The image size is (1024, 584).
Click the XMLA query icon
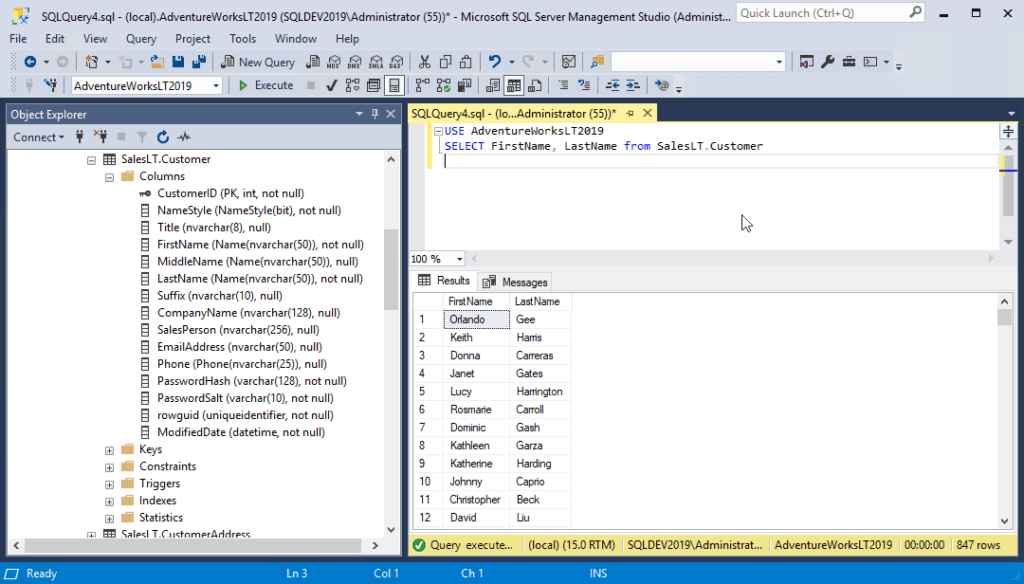(x=376, y=62)
